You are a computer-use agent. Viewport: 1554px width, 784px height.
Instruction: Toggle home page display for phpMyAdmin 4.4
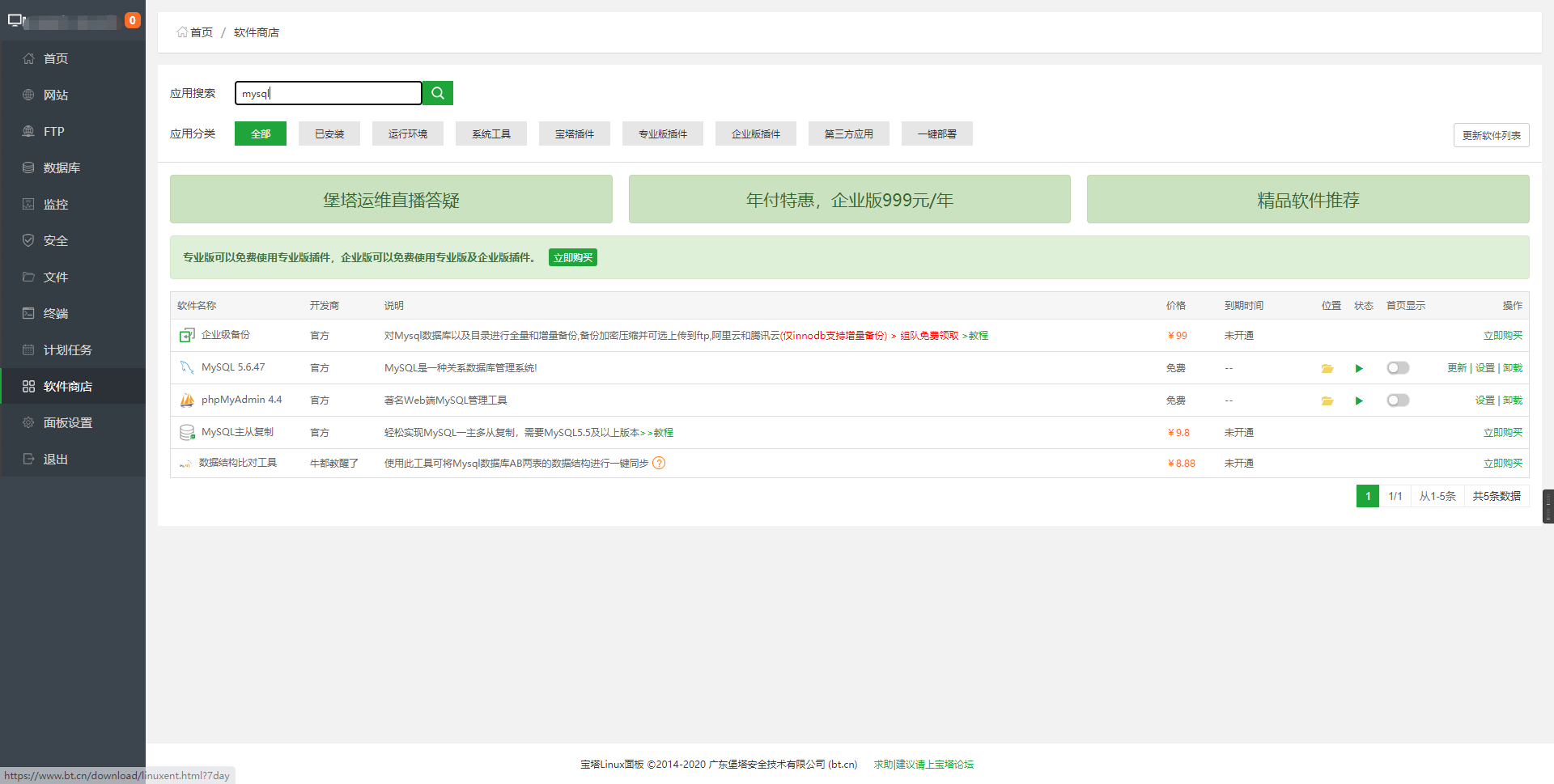(1398, 400)
